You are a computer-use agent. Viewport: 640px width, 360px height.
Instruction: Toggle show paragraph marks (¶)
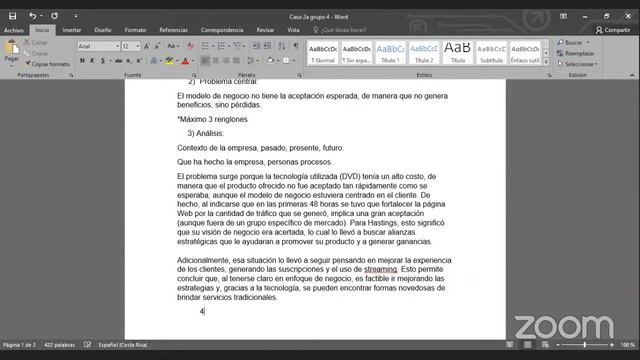click(296, 46)
